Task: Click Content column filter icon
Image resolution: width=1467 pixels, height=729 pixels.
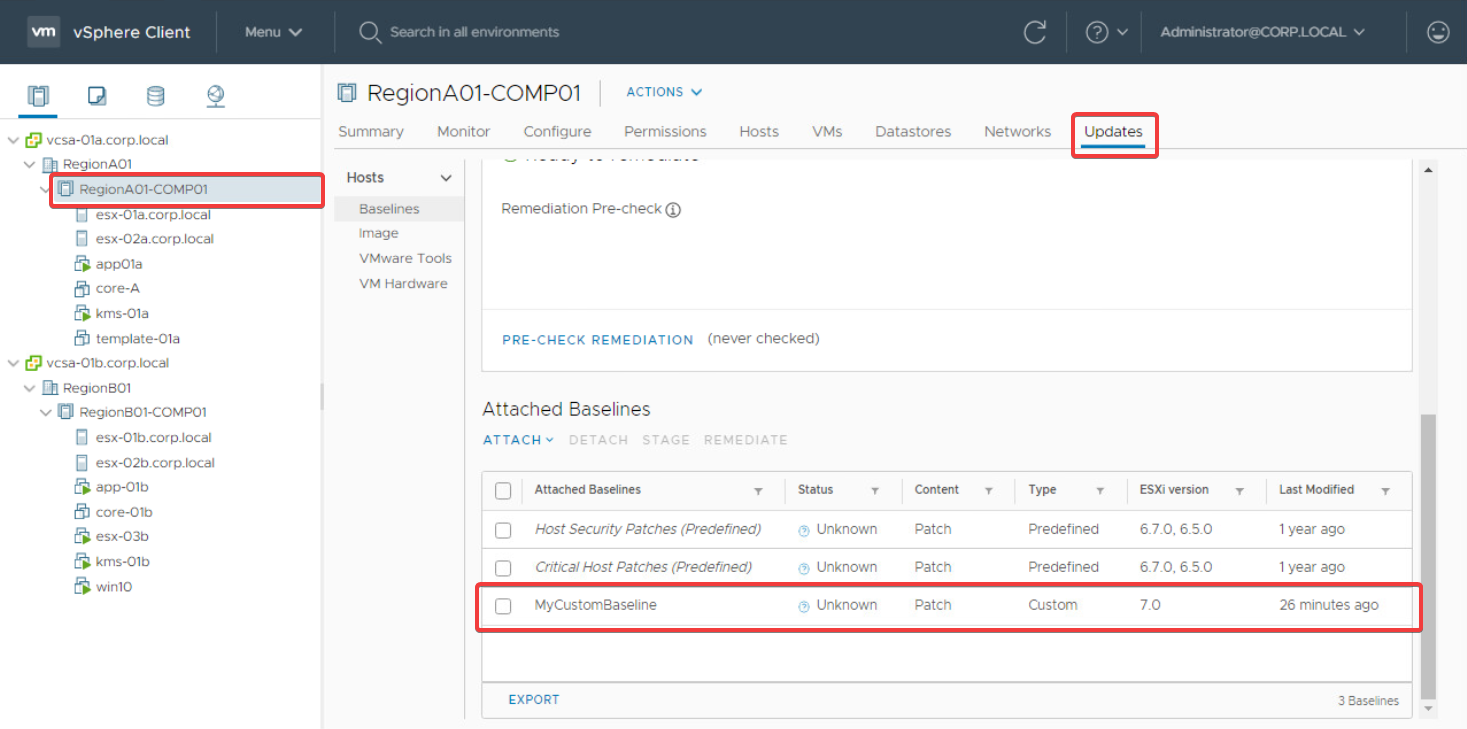Action: [x=988, y=491]
